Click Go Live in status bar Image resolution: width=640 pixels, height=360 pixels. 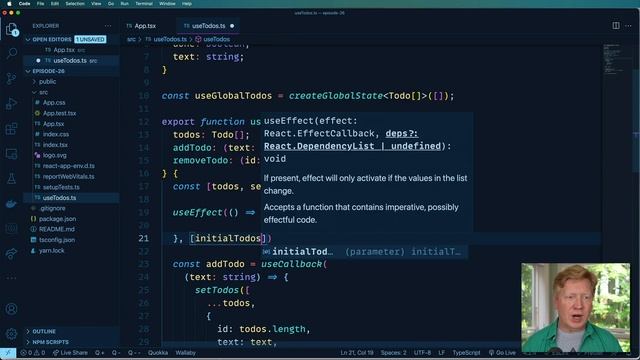[x=502, y=353]
